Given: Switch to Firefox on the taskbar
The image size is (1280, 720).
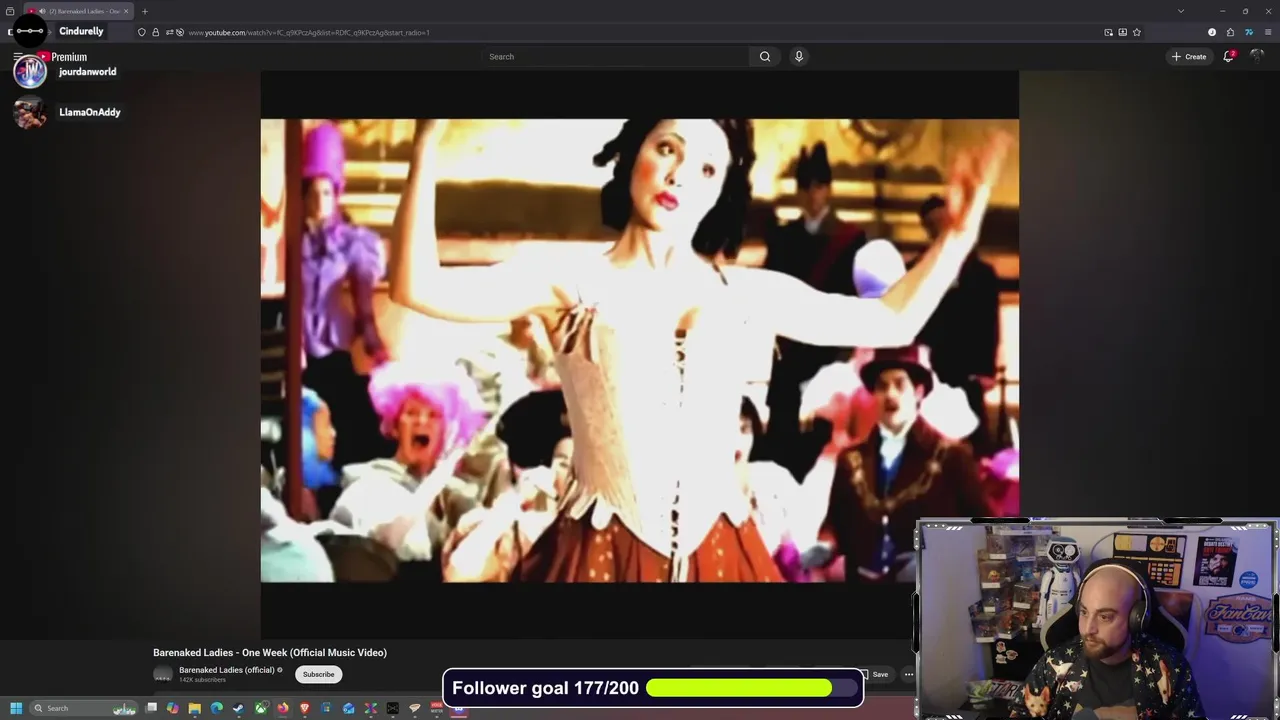Looking at the screenshot, I should (x=283, y=708).
